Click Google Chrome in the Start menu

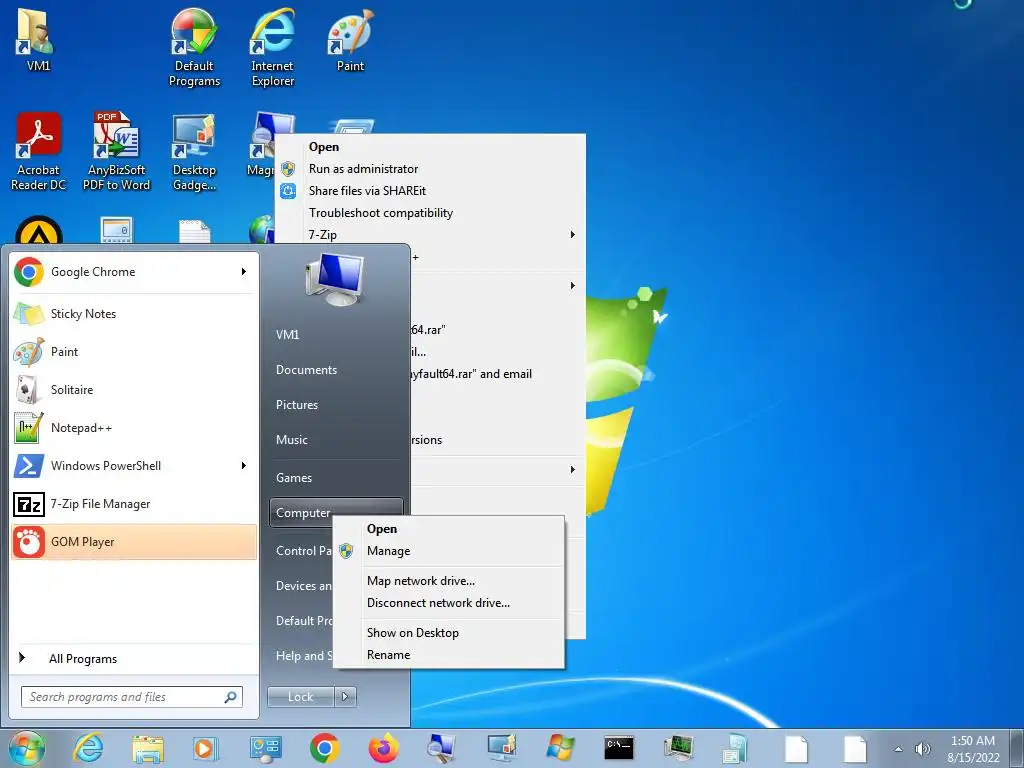pyautogui.click(x=134, y=272)
